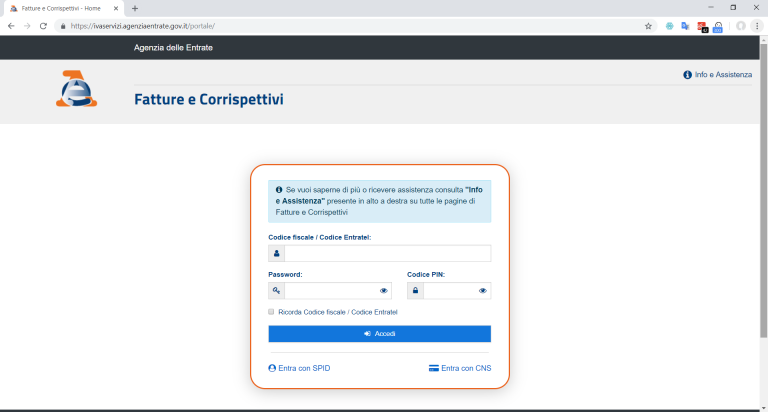Click the lock icon beside Codice PIN field

click(x=415, y=291)
